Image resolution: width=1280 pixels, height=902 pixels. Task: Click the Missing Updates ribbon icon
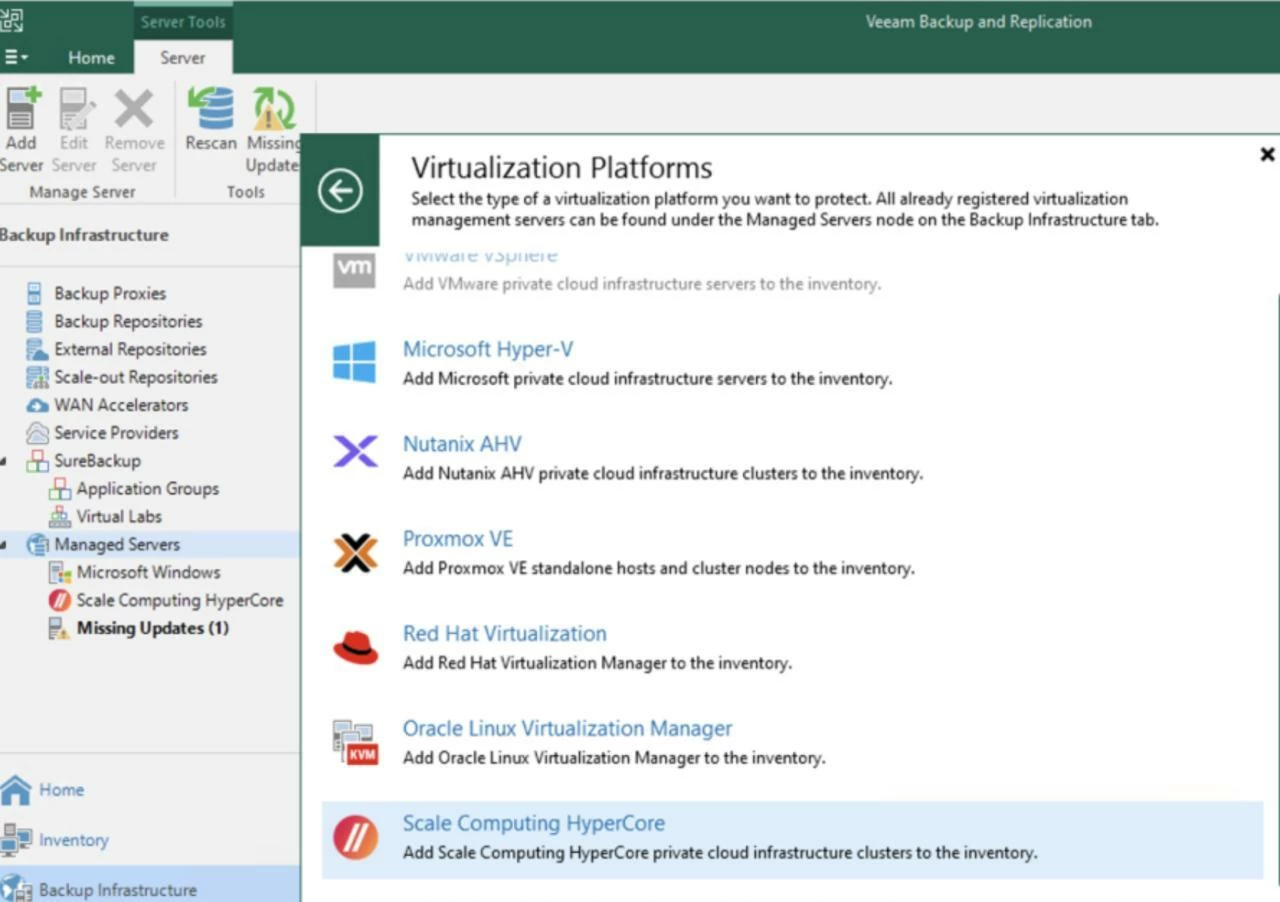(x=273, y=109)
